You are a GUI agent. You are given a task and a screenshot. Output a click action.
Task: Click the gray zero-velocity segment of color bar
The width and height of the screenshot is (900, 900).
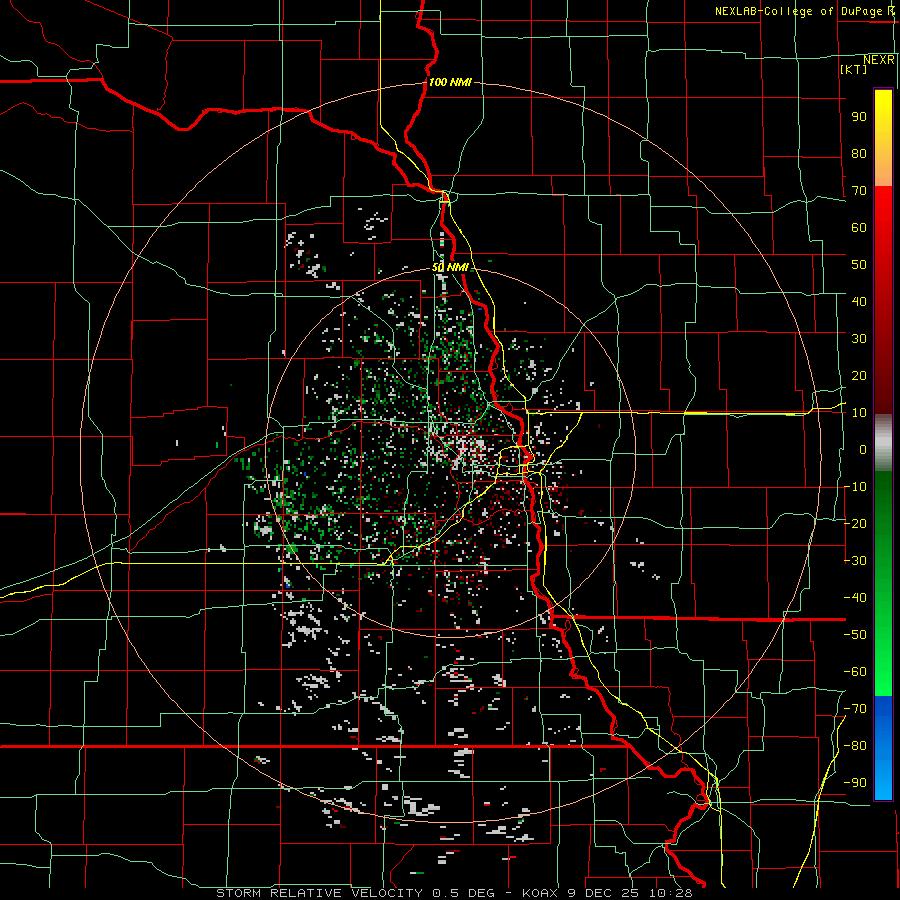click(883, 443)
